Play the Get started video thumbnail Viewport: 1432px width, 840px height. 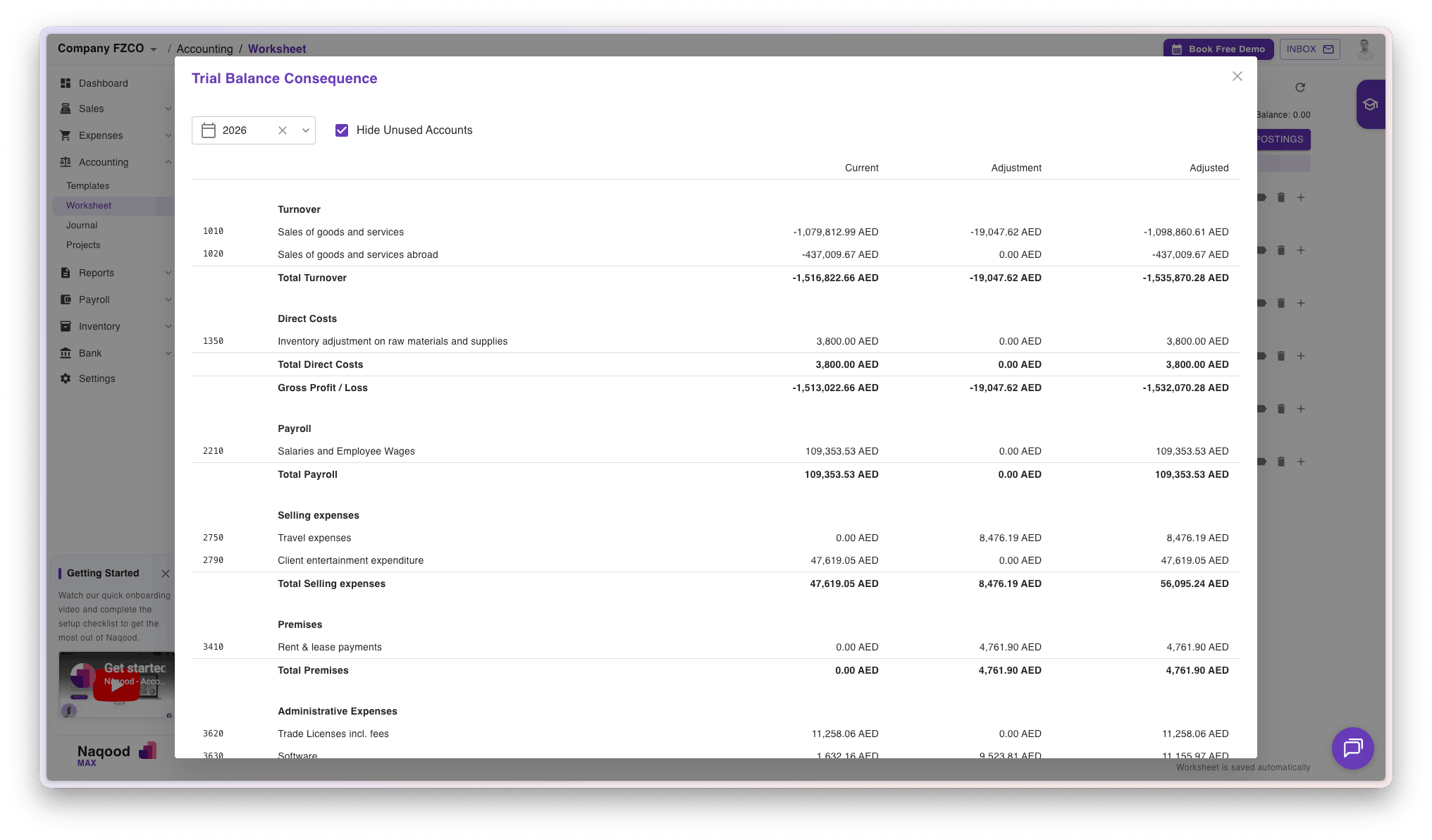(x=116, y=686)
